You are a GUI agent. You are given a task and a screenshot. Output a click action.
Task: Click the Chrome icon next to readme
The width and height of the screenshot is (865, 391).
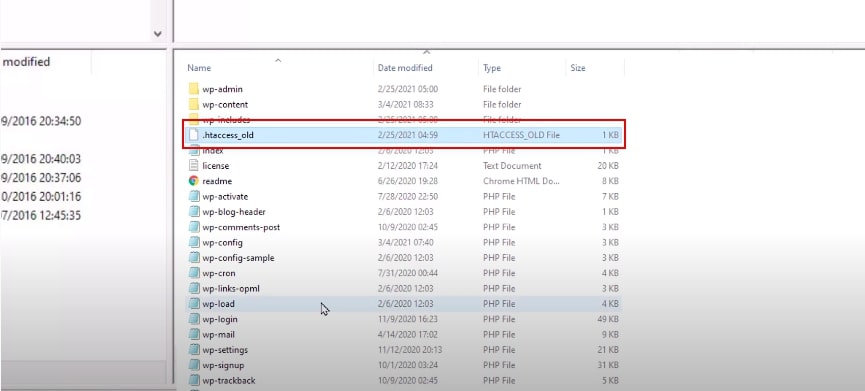point(193,181)
